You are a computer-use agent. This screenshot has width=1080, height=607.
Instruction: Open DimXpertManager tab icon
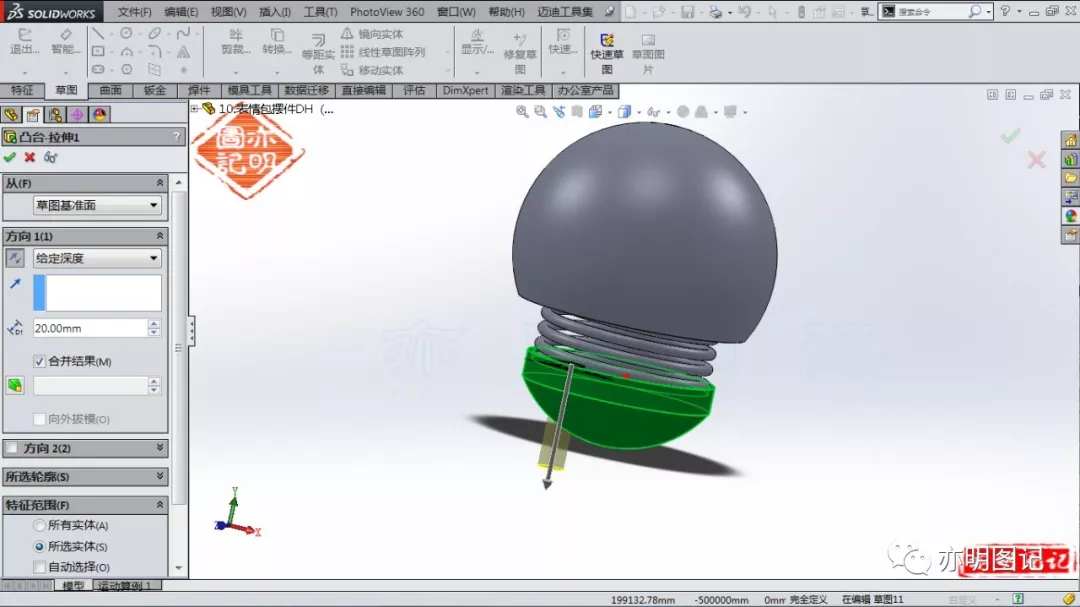click(x=77, y=114)
